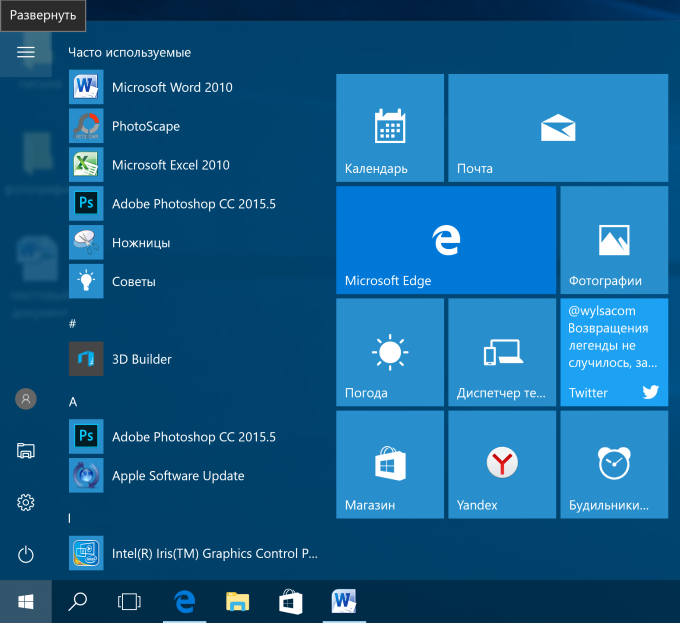Launch the Yandex browser tile
The image size is (680, 623).
[x=502, y=464]
